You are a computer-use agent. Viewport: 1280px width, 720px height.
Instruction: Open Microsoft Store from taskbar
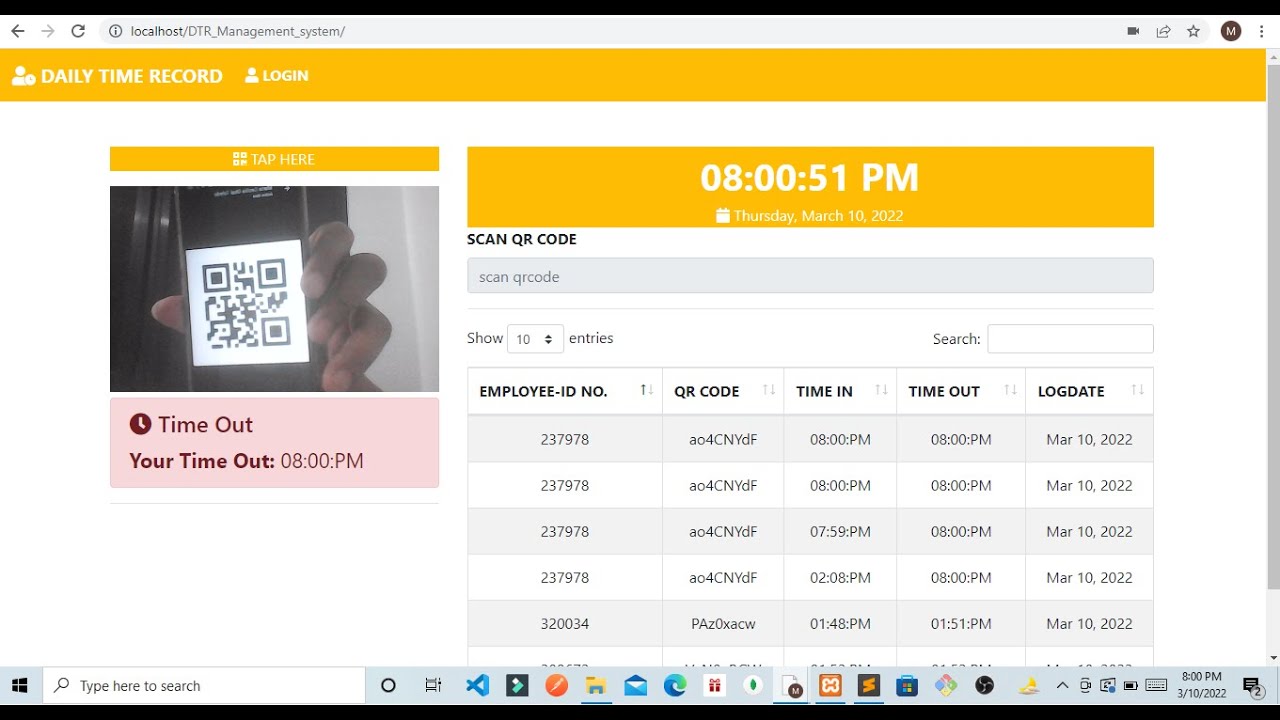point(907,686)
